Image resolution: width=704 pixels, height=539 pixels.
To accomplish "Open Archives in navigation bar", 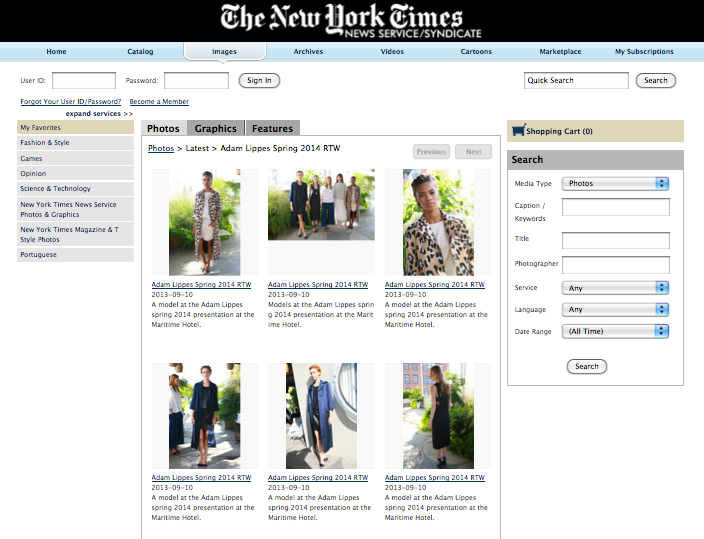I will coord(308,52).
